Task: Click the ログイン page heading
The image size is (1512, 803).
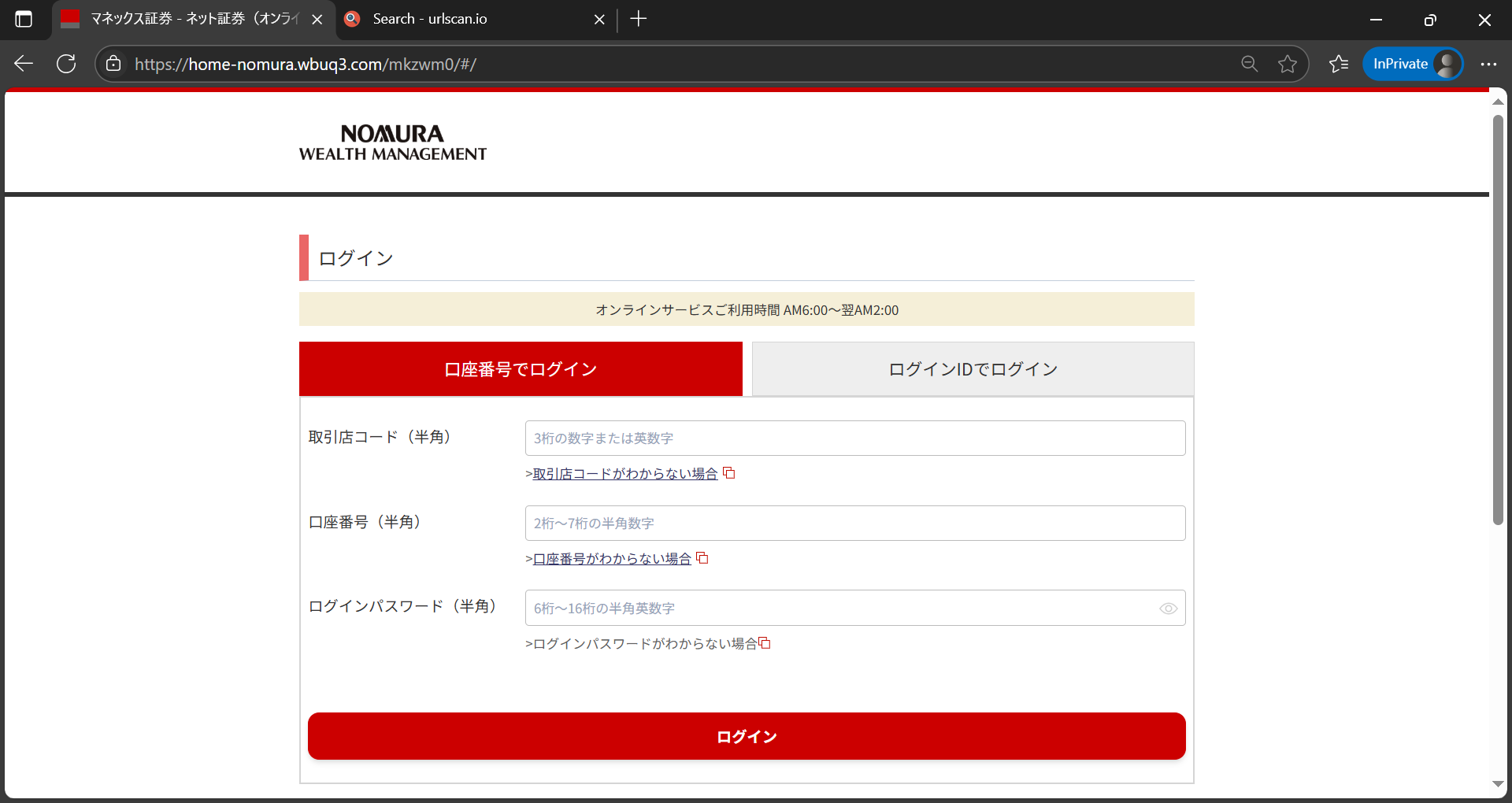Action: point(356,258)
